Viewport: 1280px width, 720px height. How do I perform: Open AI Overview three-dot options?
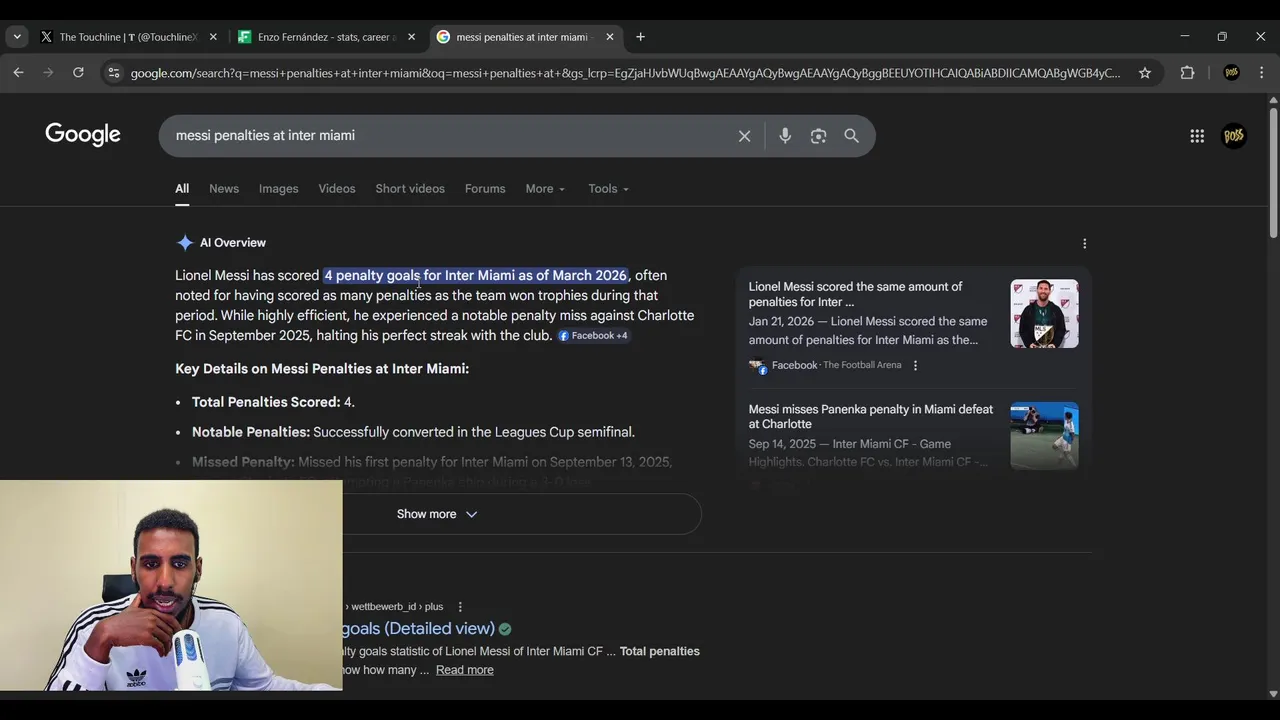[1084, 243]
